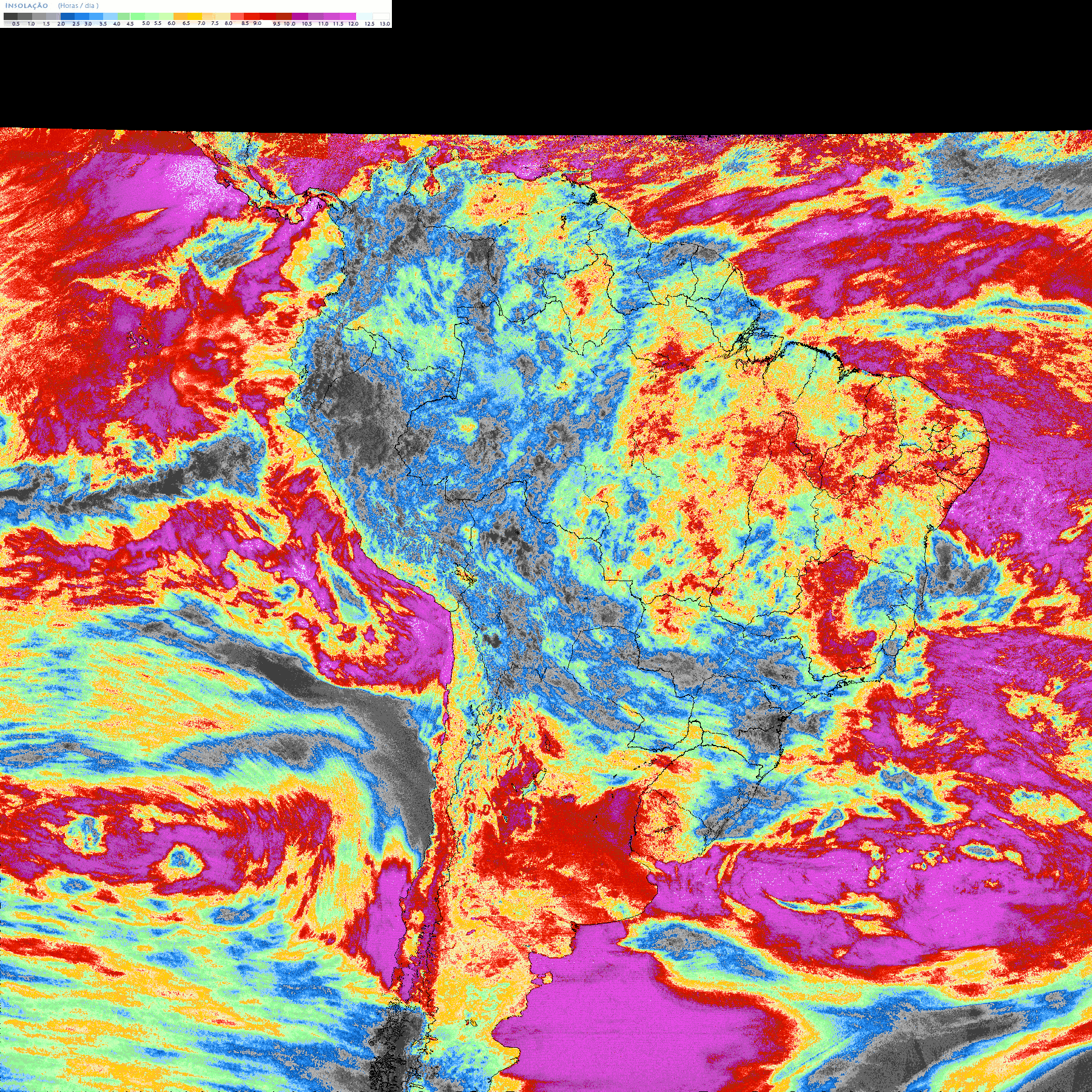The height and width of the screenshot is (1092, 1092).
Task: Pick the white swatch ending the legend
Action: point(381,16)
